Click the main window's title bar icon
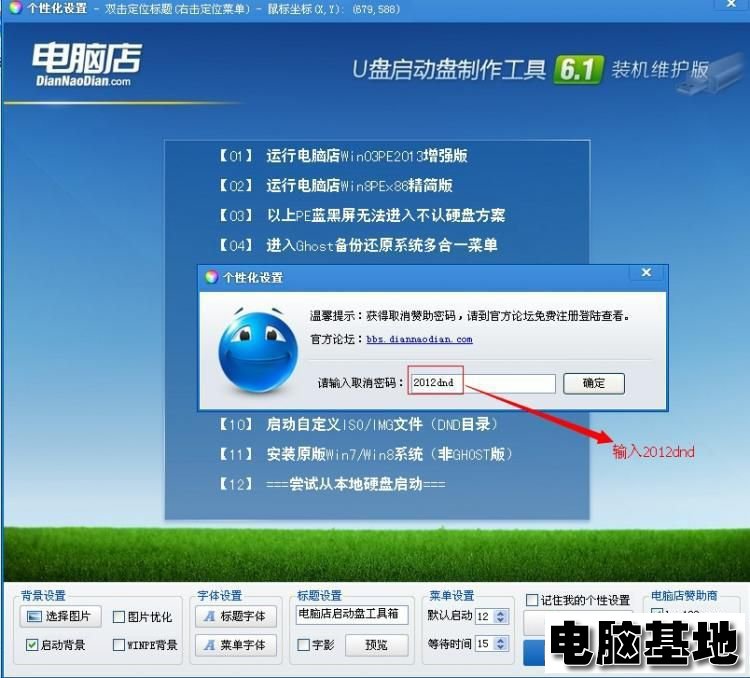The image size is (750, 678). pos(15,8)
